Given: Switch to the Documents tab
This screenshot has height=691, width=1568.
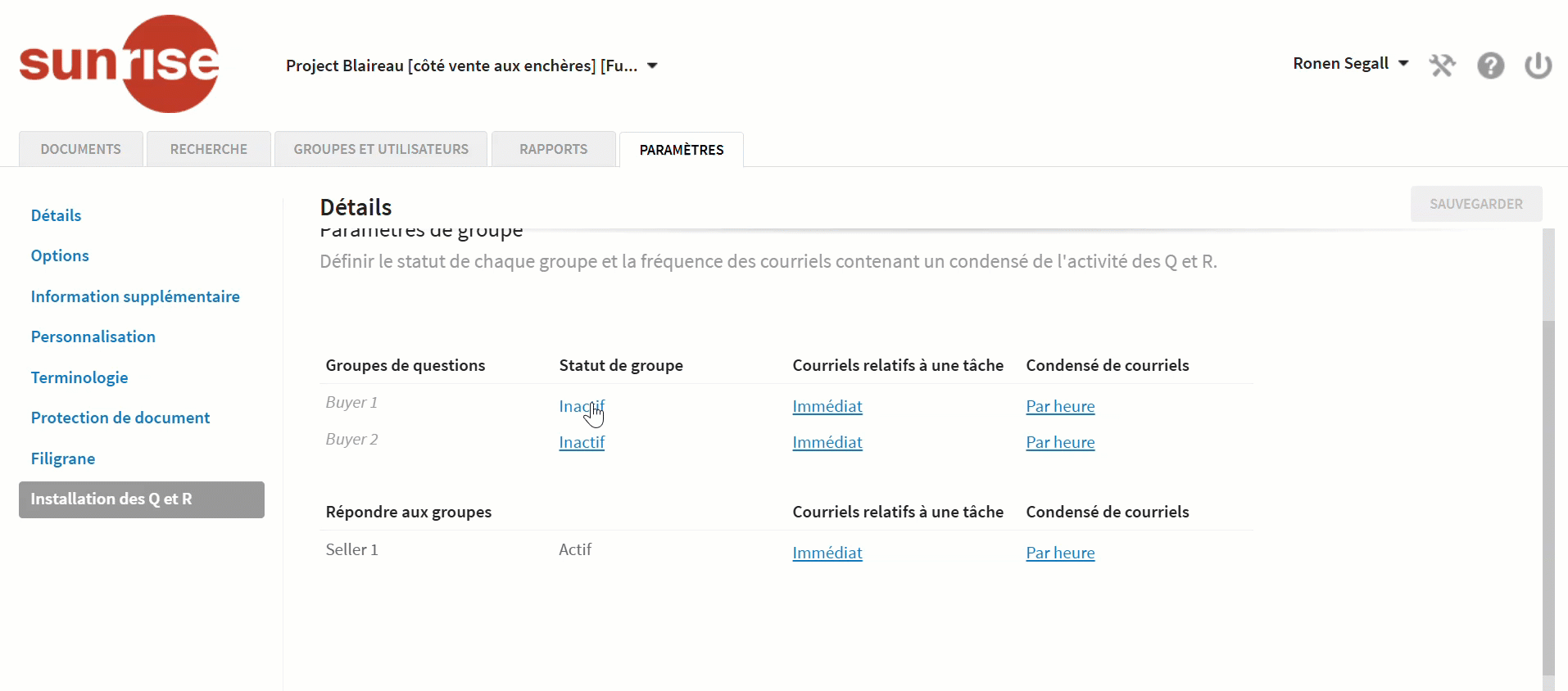Looking at the screenshot, I should (81, 149).
